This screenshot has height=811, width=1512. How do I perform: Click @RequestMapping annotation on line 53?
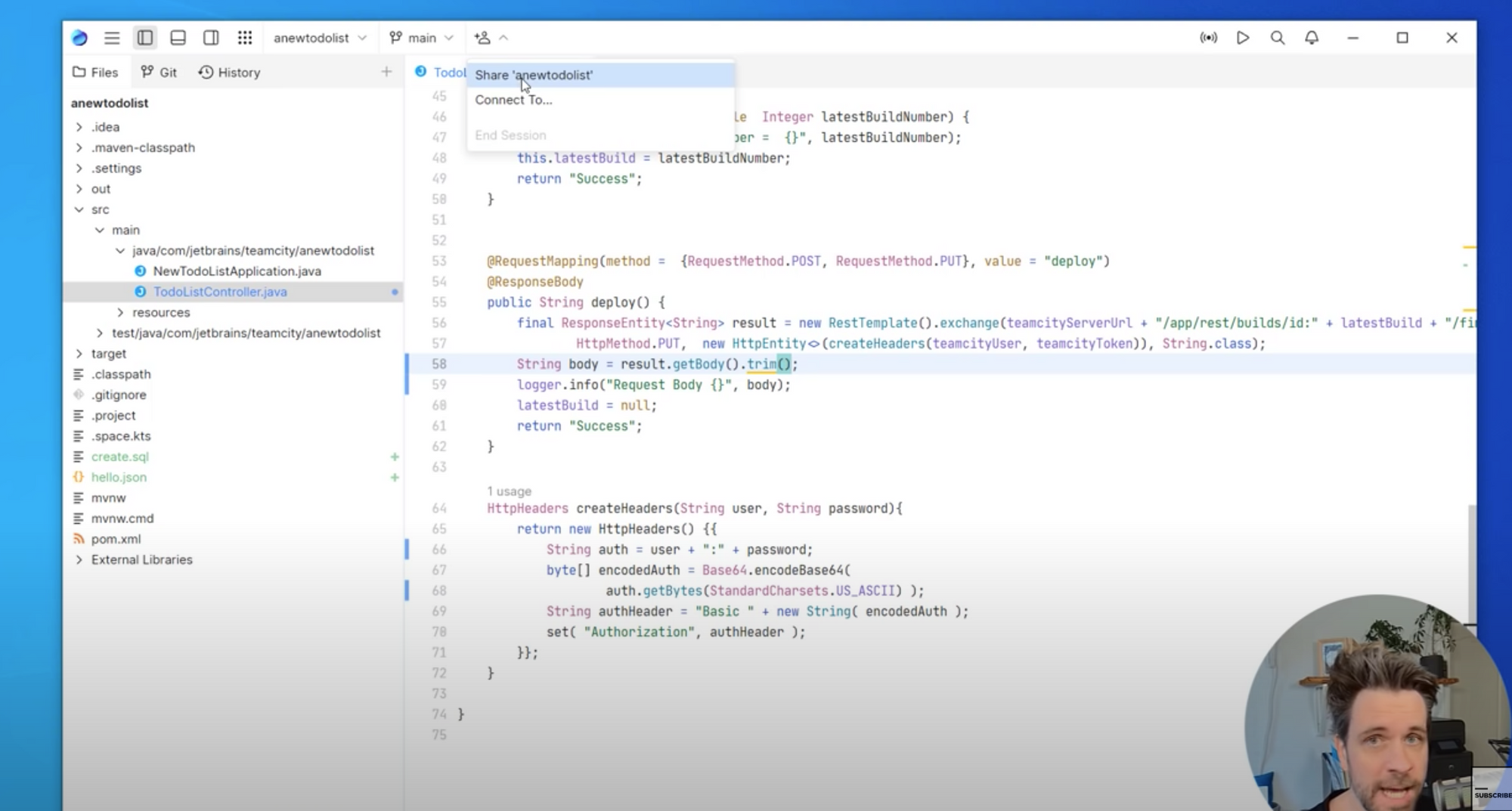543,261
